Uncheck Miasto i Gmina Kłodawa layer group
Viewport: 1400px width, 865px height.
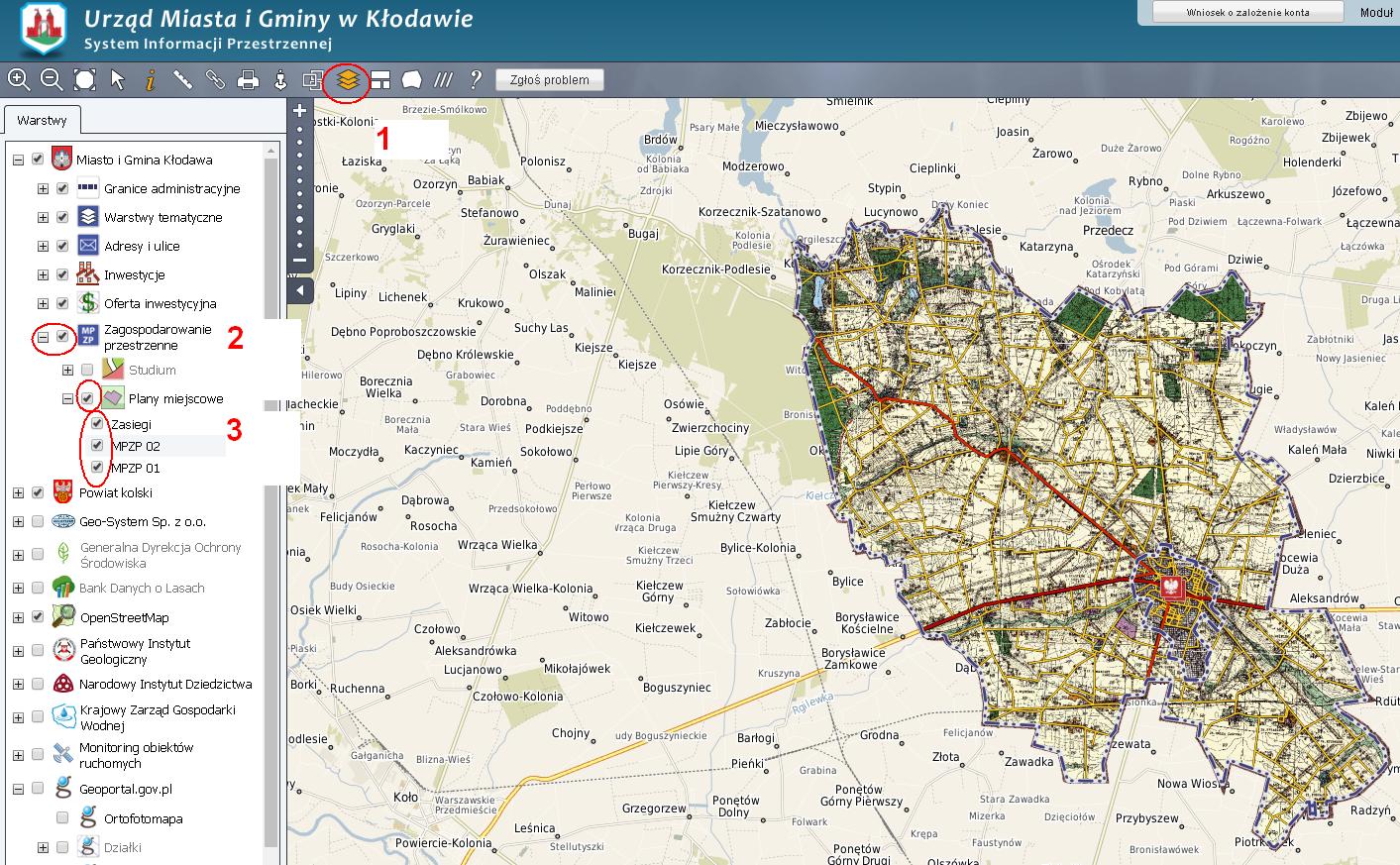[38, 160]
